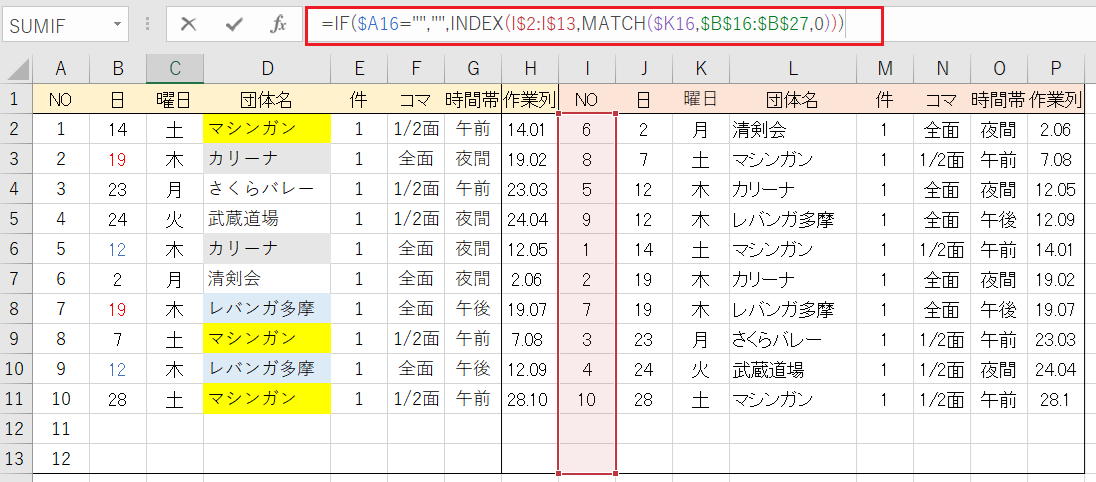Select row 13 header
Image resolution: width=1096 pixels, height=482 pixels.
click(x=15, y=458)
